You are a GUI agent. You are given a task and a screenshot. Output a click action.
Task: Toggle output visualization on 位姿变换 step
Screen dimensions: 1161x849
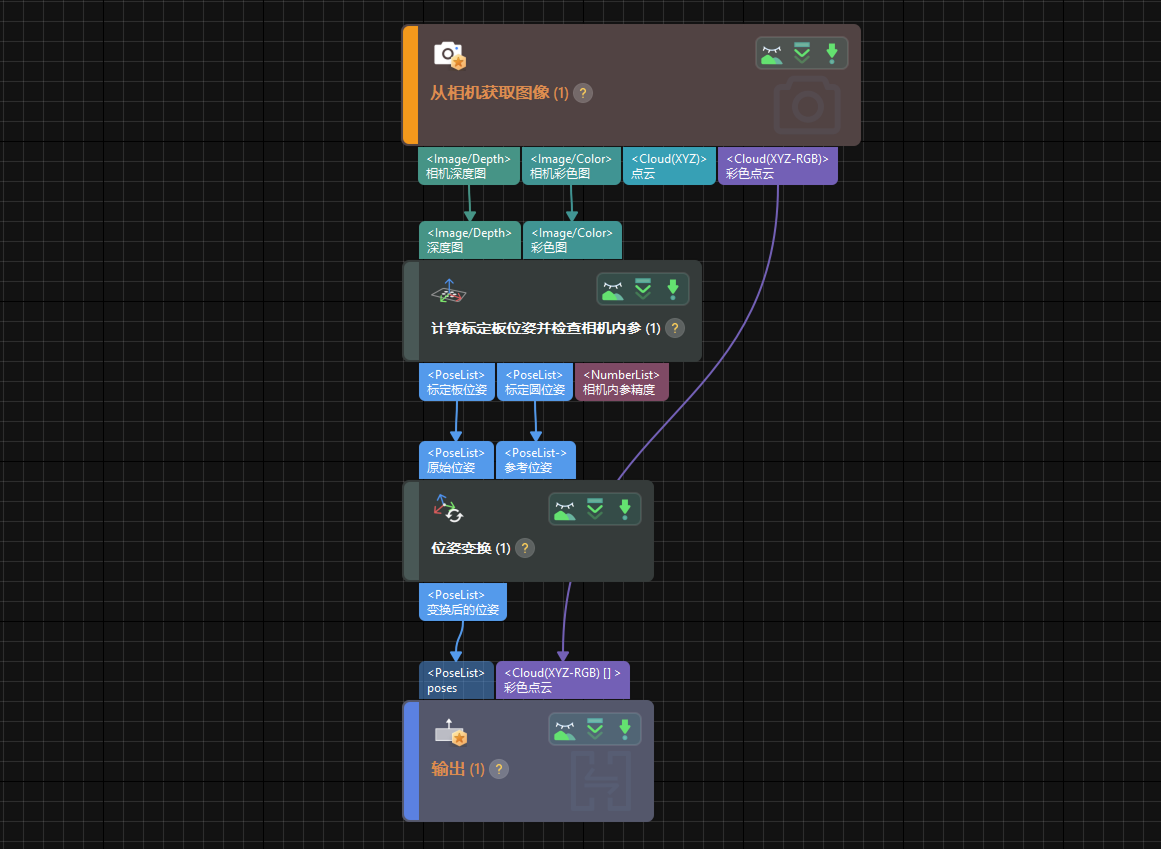(565, 509)
